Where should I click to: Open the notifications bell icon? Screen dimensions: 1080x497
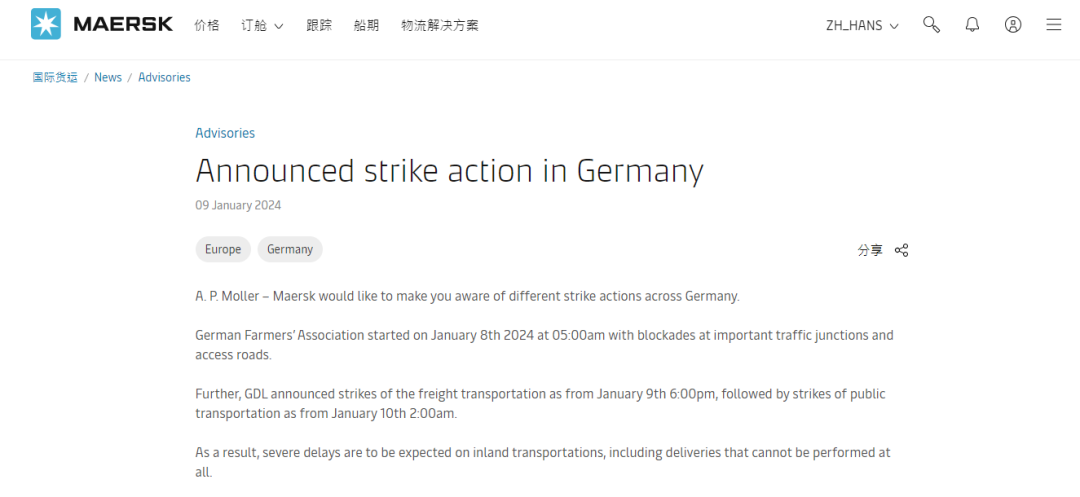(x=972, y=25)
